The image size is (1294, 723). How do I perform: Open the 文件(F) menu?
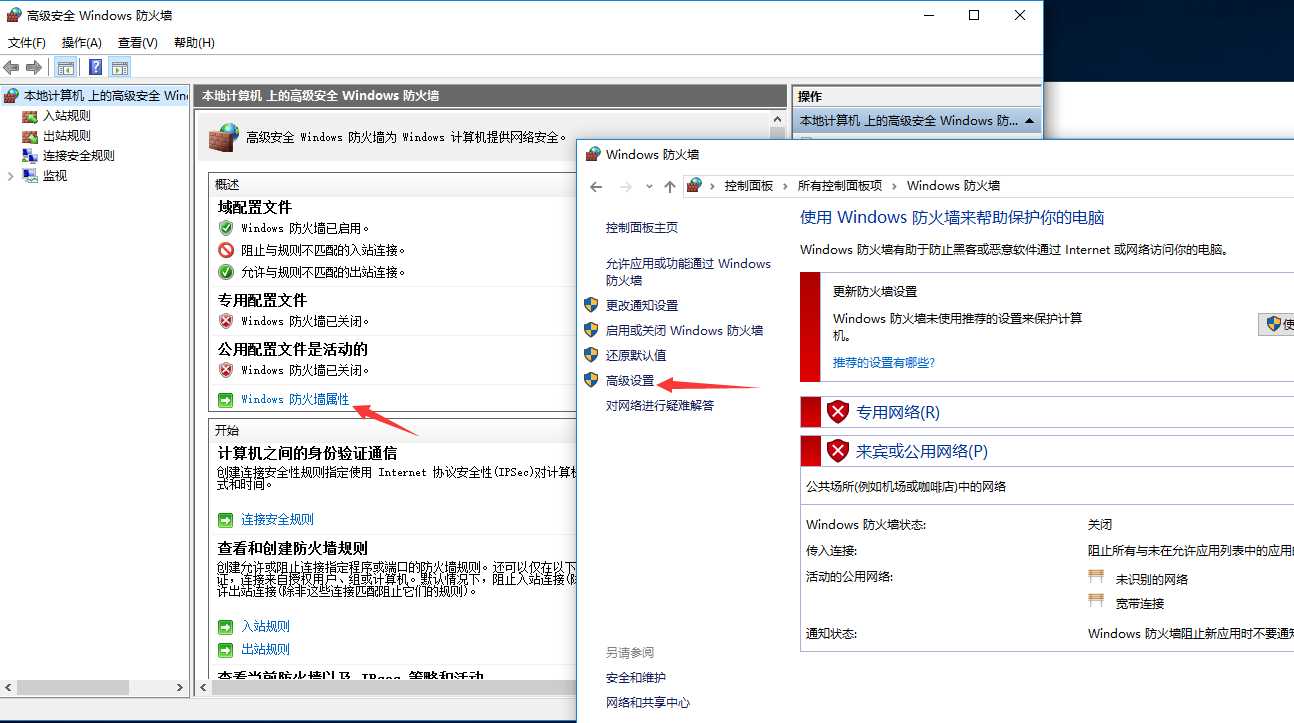(x=27, y=42)
